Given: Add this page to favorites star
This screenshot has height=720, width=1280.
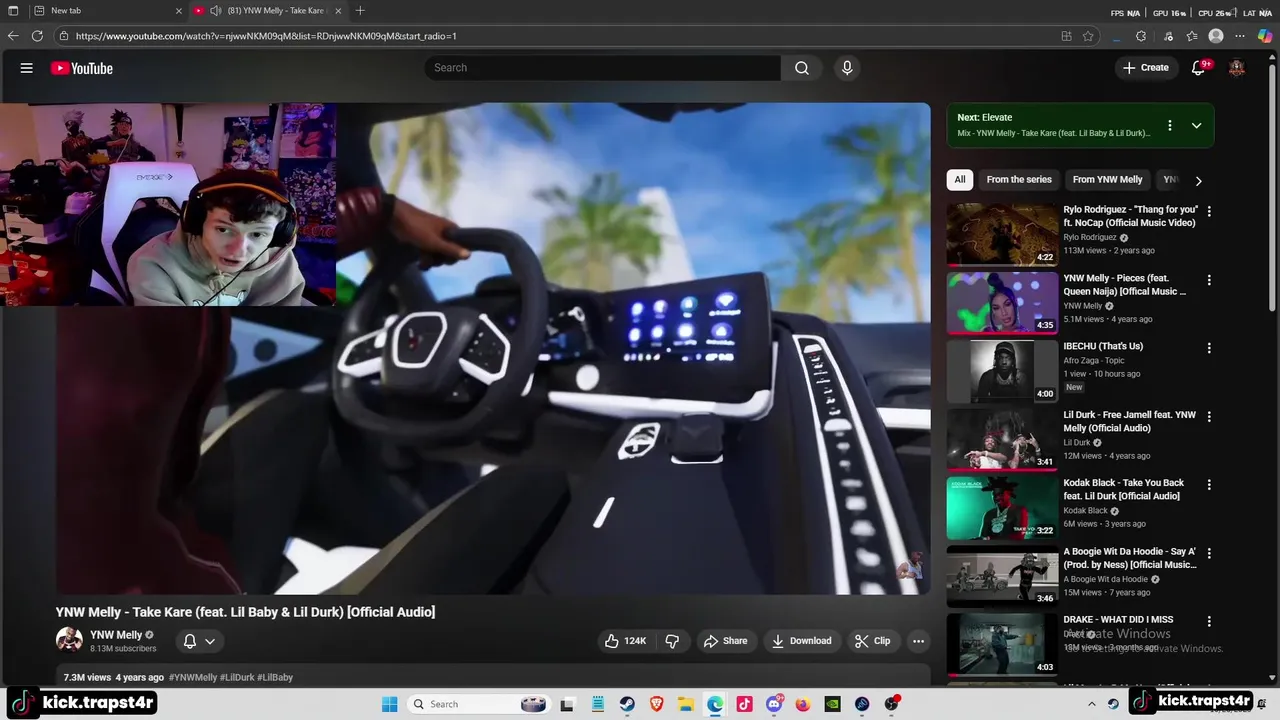Looking at the screenshot, I should pyautogui.click(x=1088, y=36).
